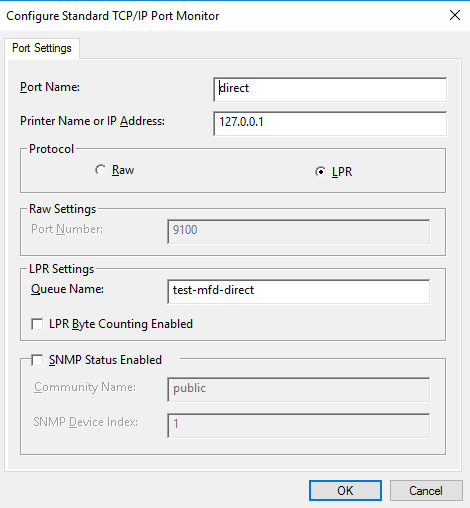Click the Port Number field showing 9100

tap(299, 231)
